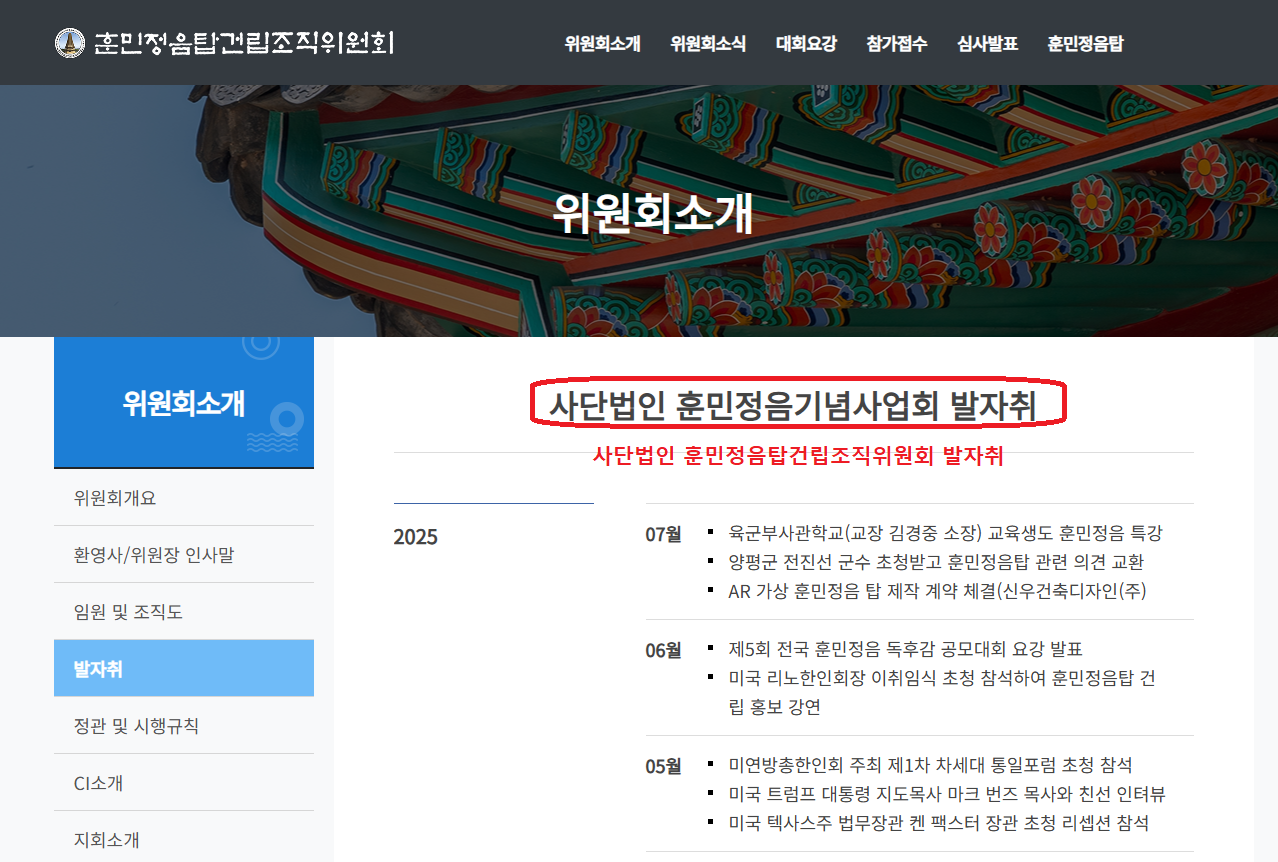Click the 훈민정음탑건립조직위원회 site title
The width and height of the screenshot is (1278, 862).
pos(243,43)
